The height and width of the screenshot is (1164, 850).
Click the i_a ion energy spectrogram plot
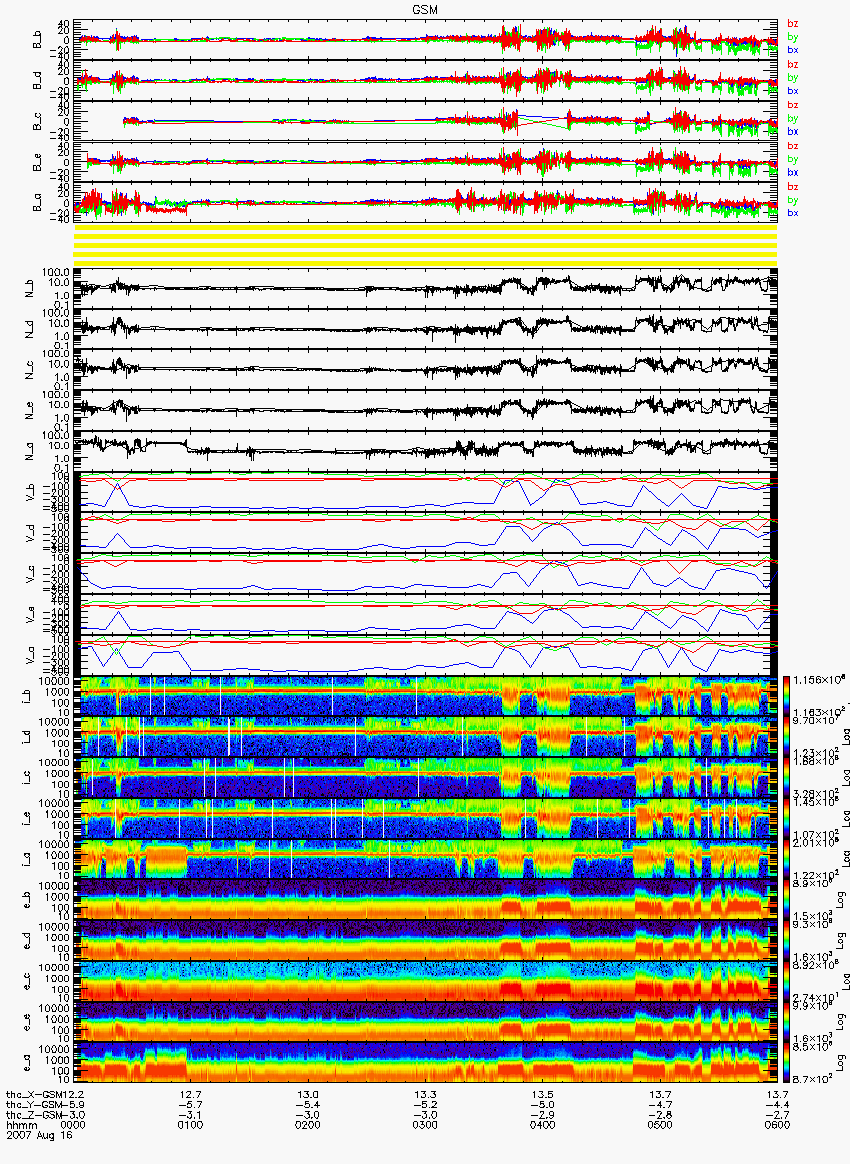425,860
